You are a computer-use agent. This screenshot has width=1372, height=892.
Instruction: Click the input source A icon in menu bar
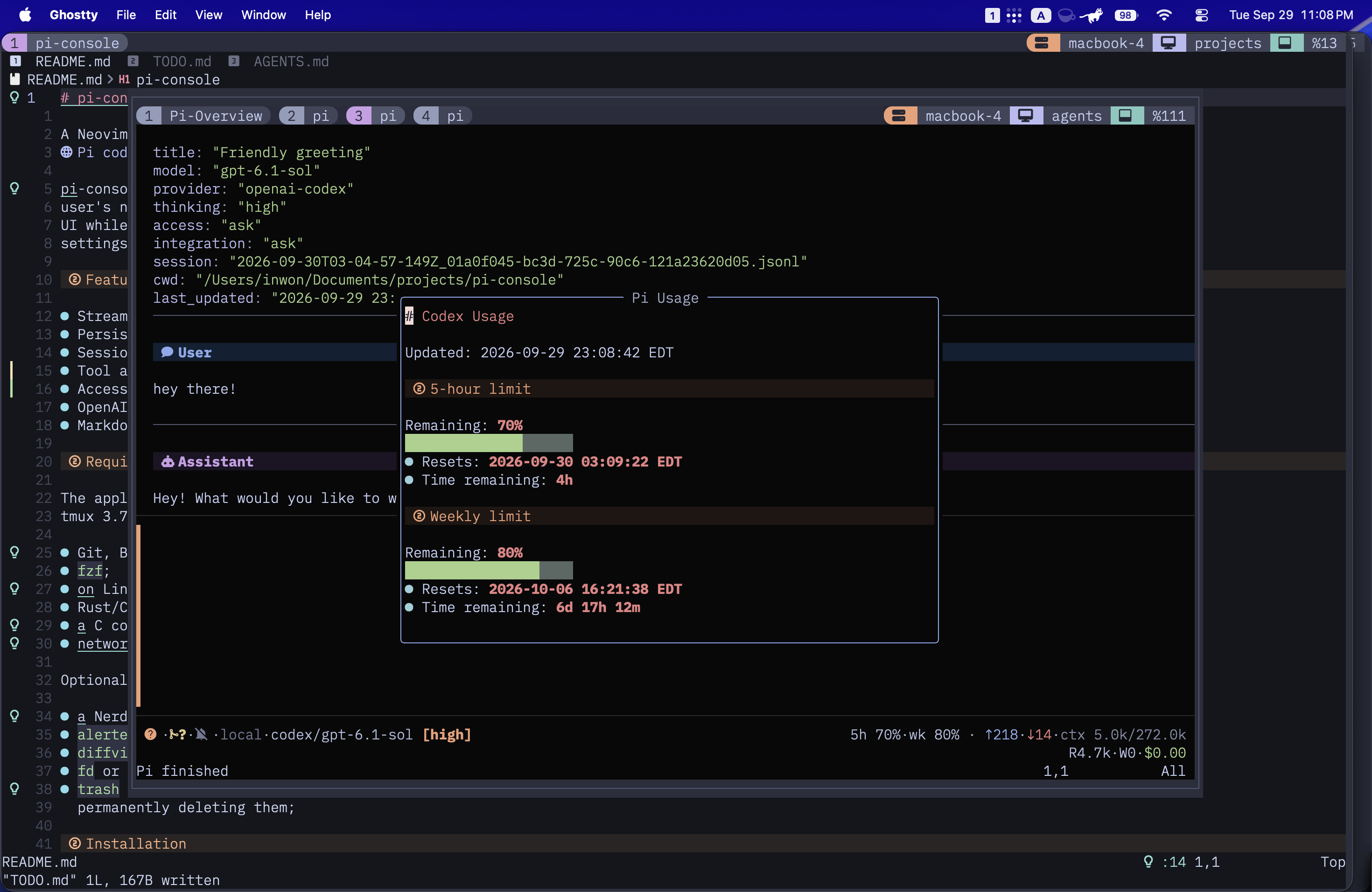coord(1041,15)
